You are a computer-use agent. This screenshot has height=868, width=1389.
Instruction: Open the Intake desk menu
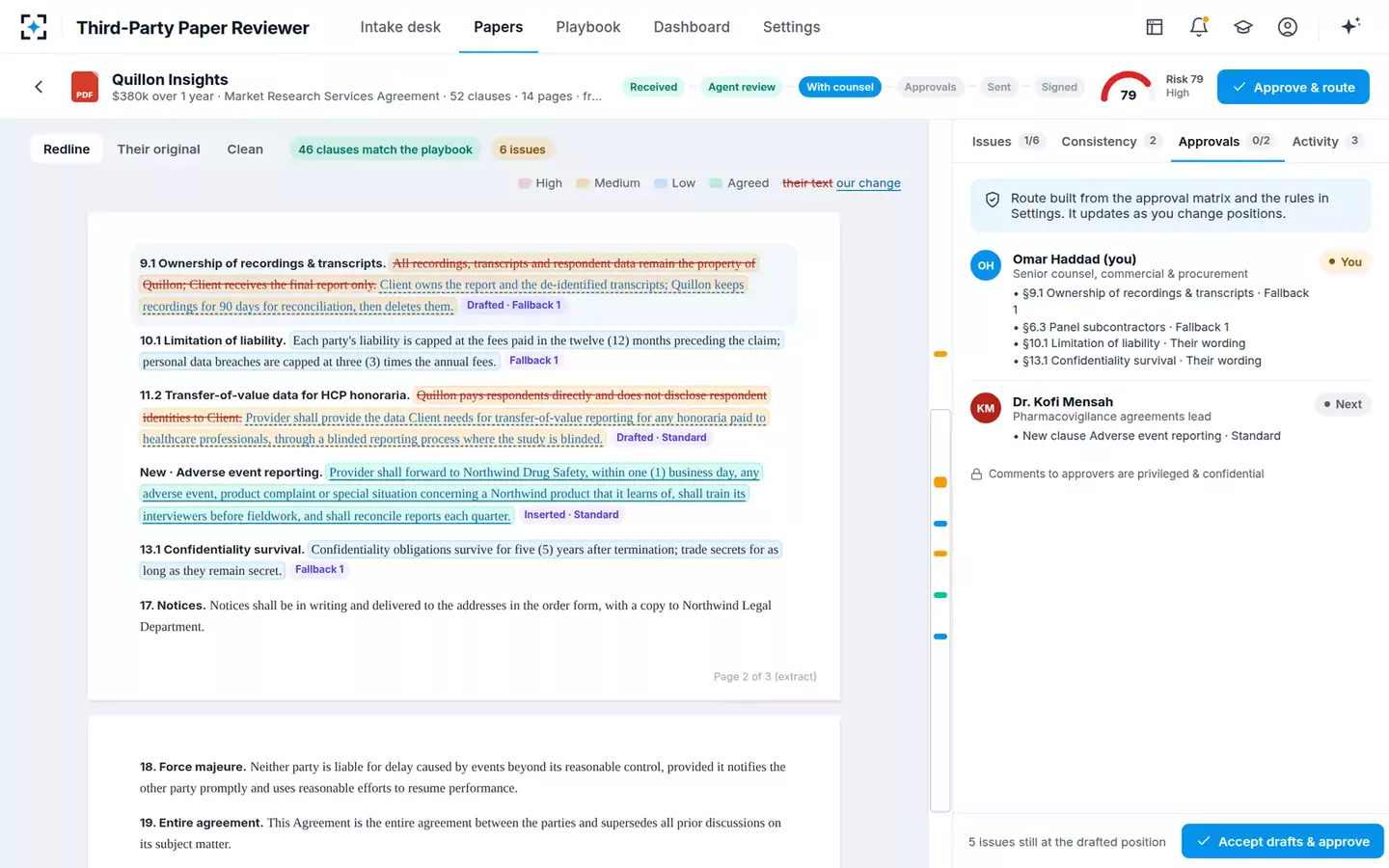click(400, 27)
